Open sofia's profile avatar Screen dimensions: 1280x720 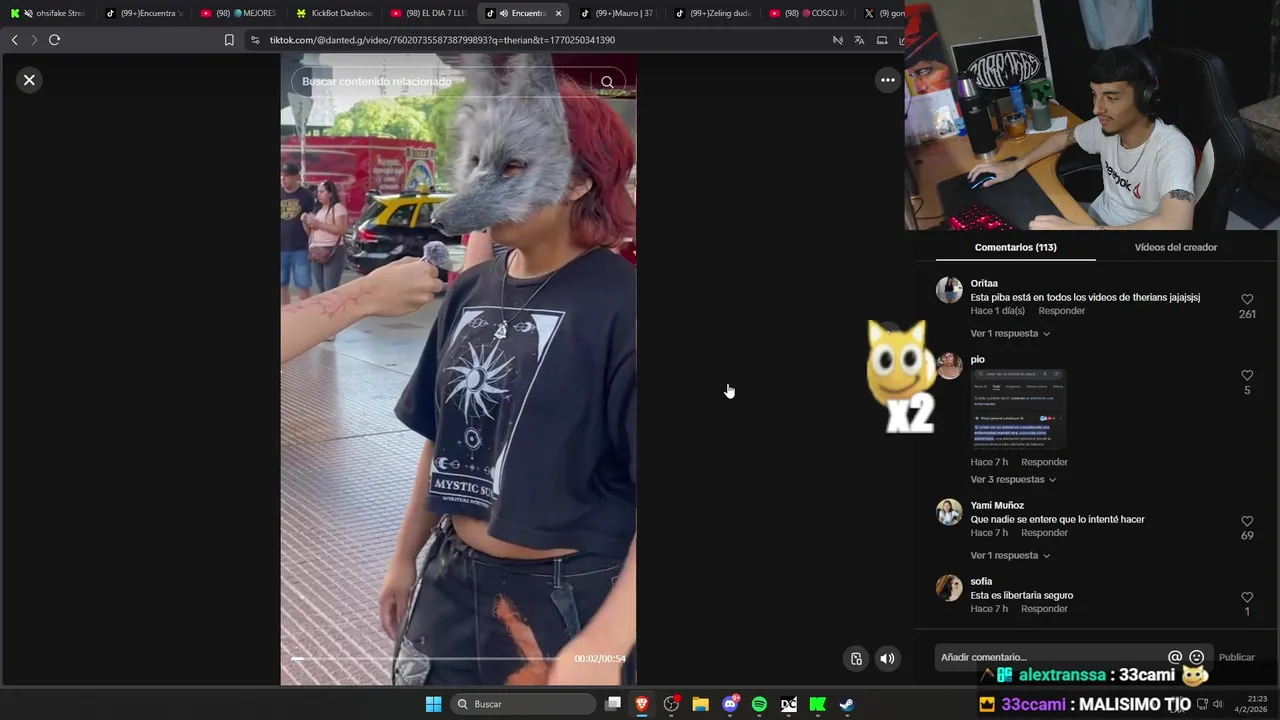coord(949,588)
